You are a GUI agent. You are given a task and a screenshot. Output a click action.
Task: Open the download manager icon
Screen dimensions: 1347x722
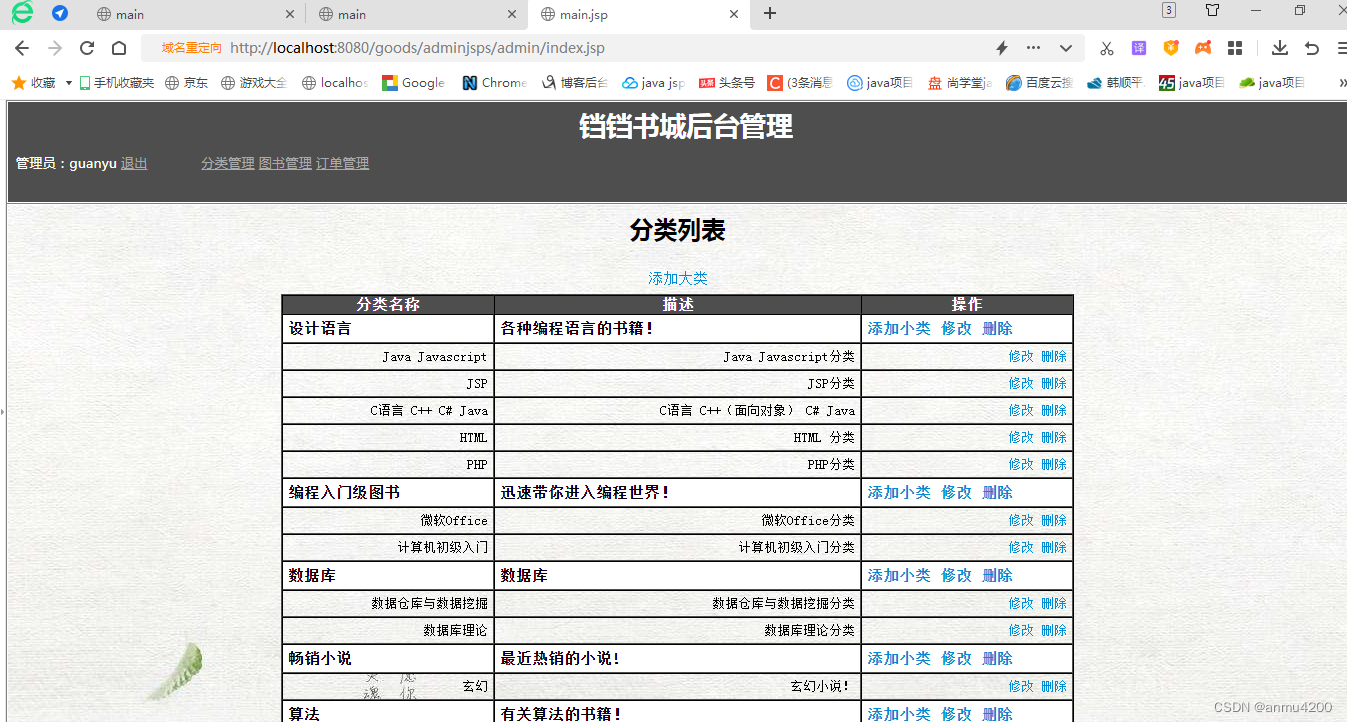1280,47
